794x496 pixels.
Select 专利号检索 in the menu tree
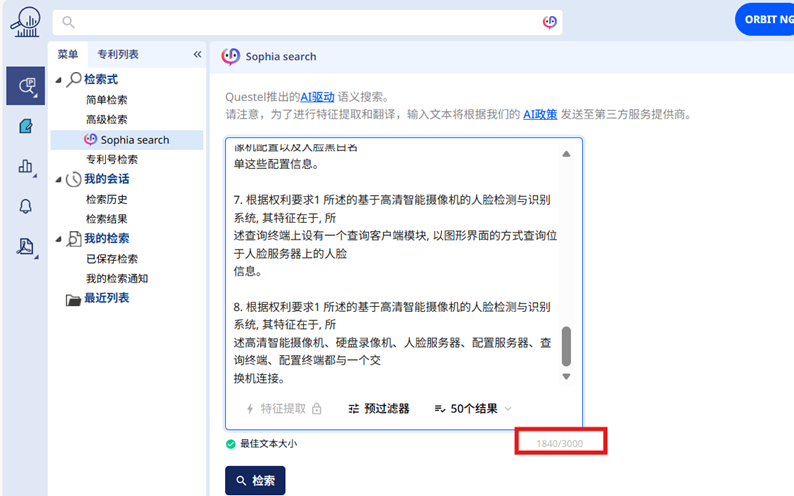tap(112, 159)
